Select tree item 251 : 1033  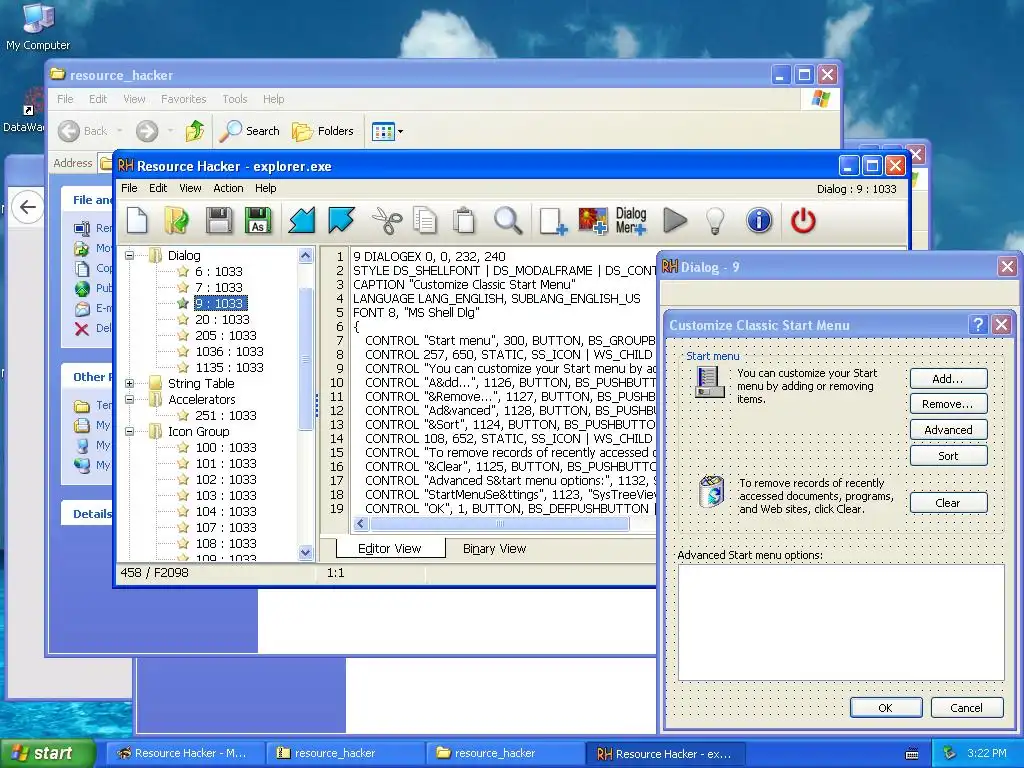coord(225,415)
